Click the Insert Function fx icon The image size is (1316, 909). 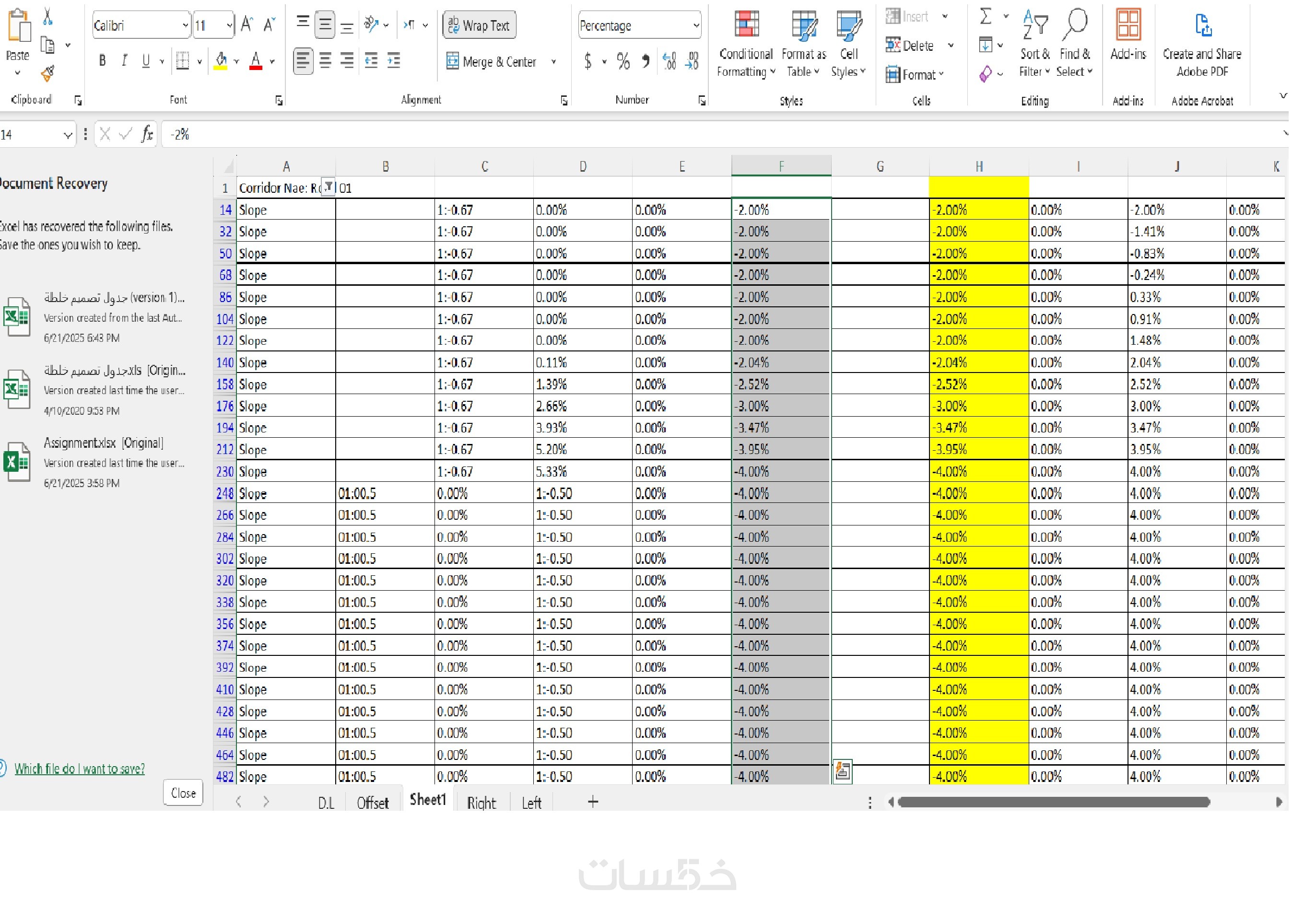pos(147,134)
